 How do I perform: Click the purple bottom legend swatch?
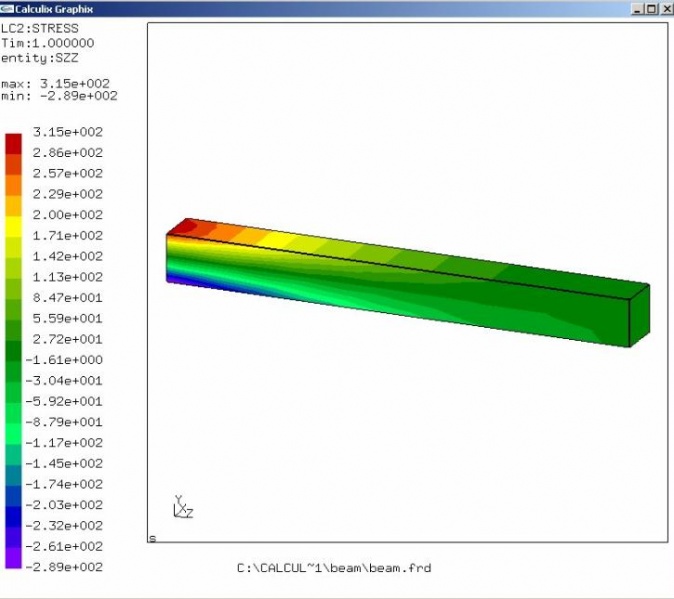13,556
